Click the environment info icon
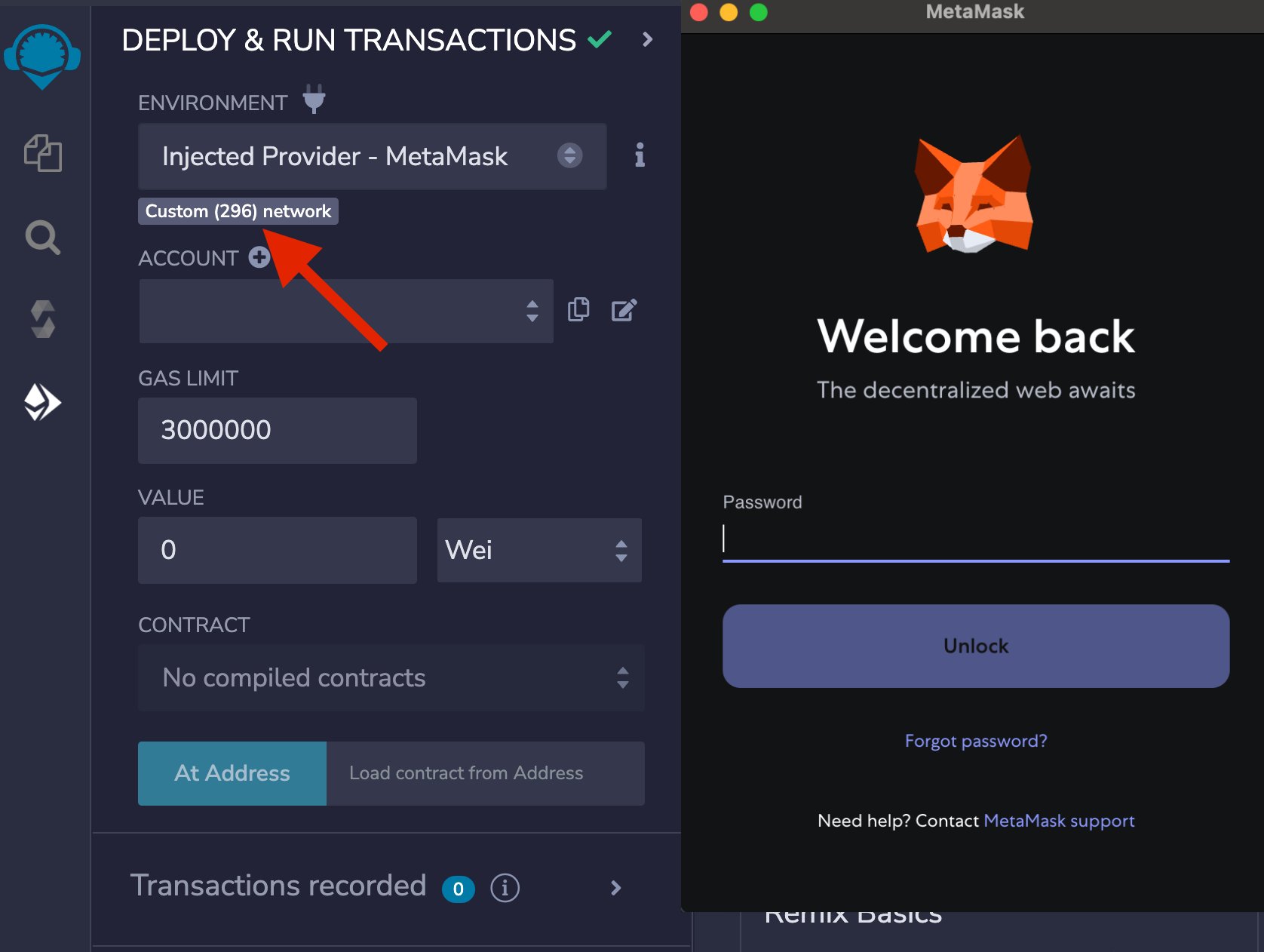Image resolution: width=1264 pixels, height=952 pixels. pyautogui.click(x=640, y=155)
